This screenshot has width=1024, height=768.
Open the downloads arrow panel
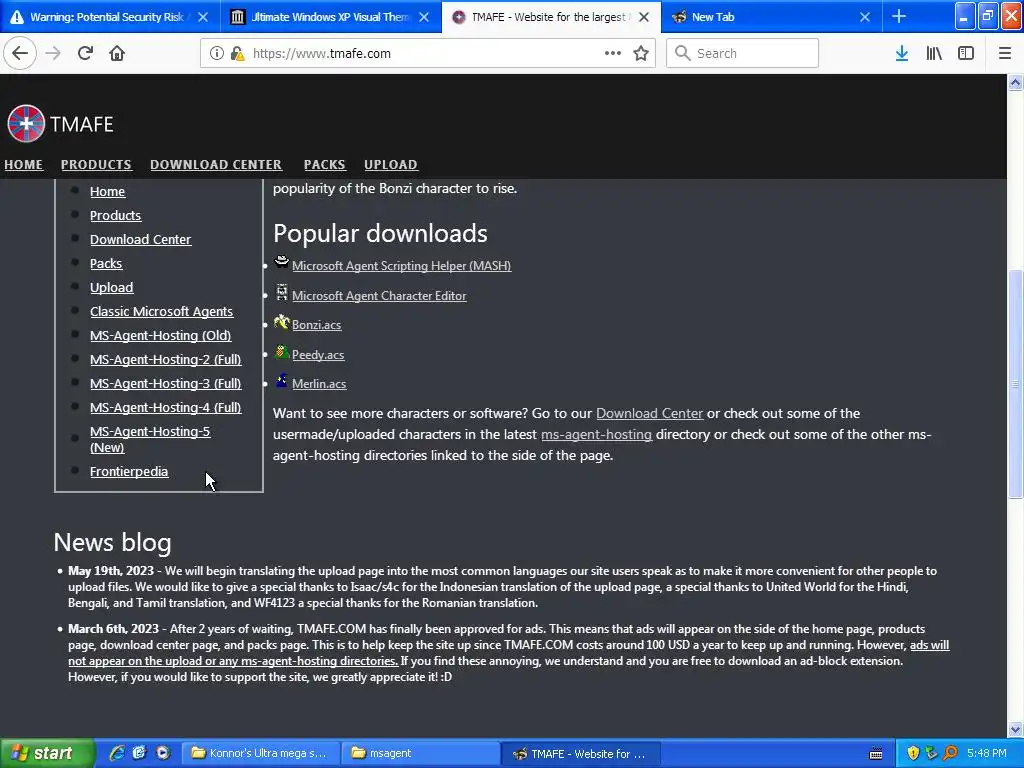[x=902, y=53]
